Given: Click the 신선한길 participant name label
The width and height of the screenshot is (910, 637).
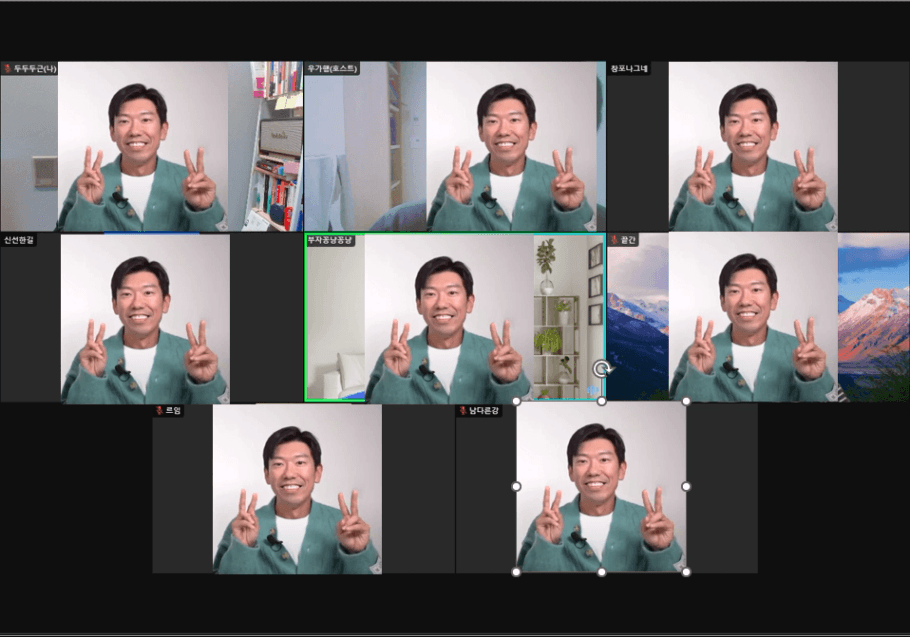Looking at the screenshot, I should click(x=20, y=240).
